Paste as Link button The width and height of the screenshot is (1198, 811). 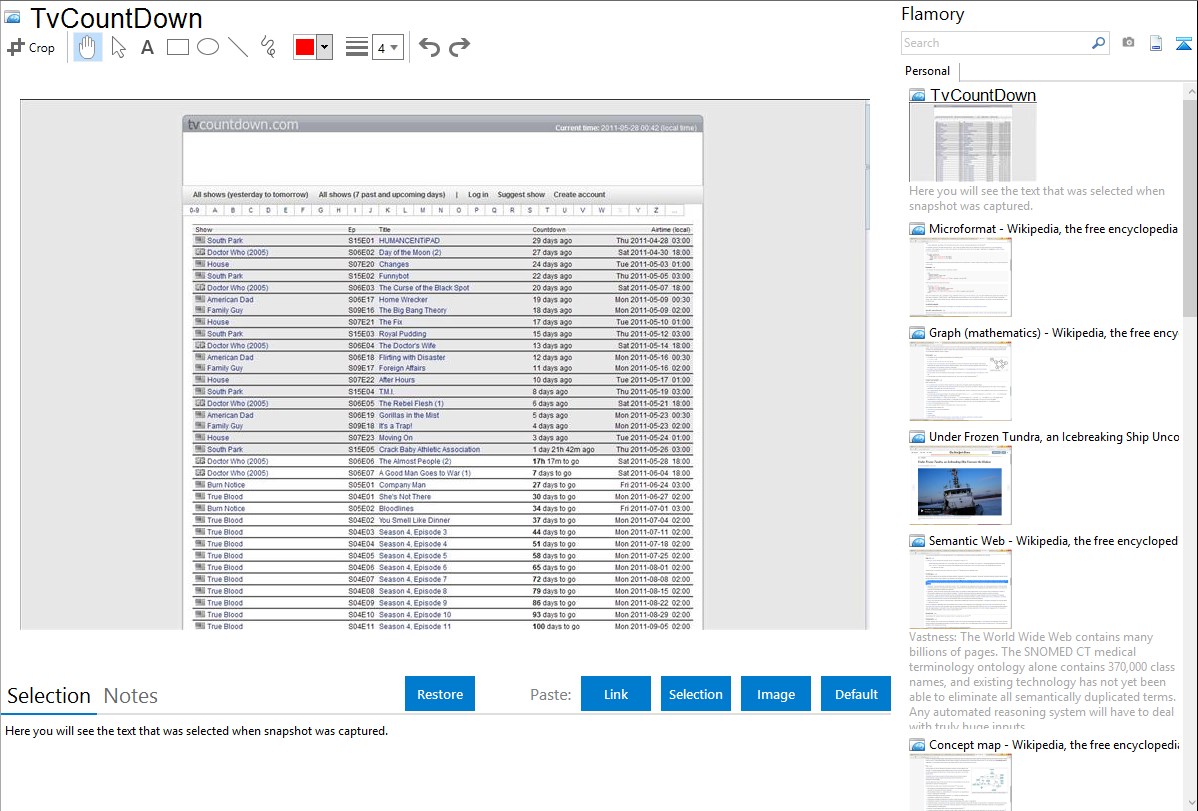tap(616, 694)
